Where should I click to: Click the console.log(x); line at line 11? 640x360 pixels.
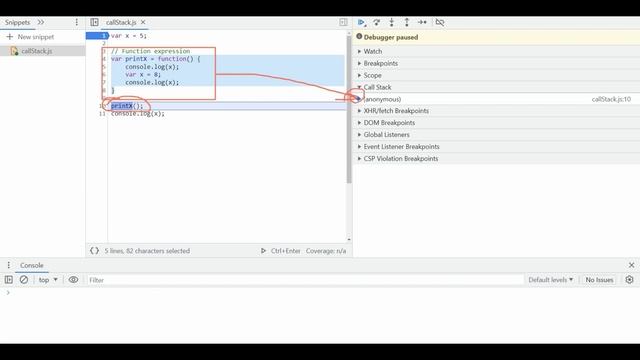(138, 114)
